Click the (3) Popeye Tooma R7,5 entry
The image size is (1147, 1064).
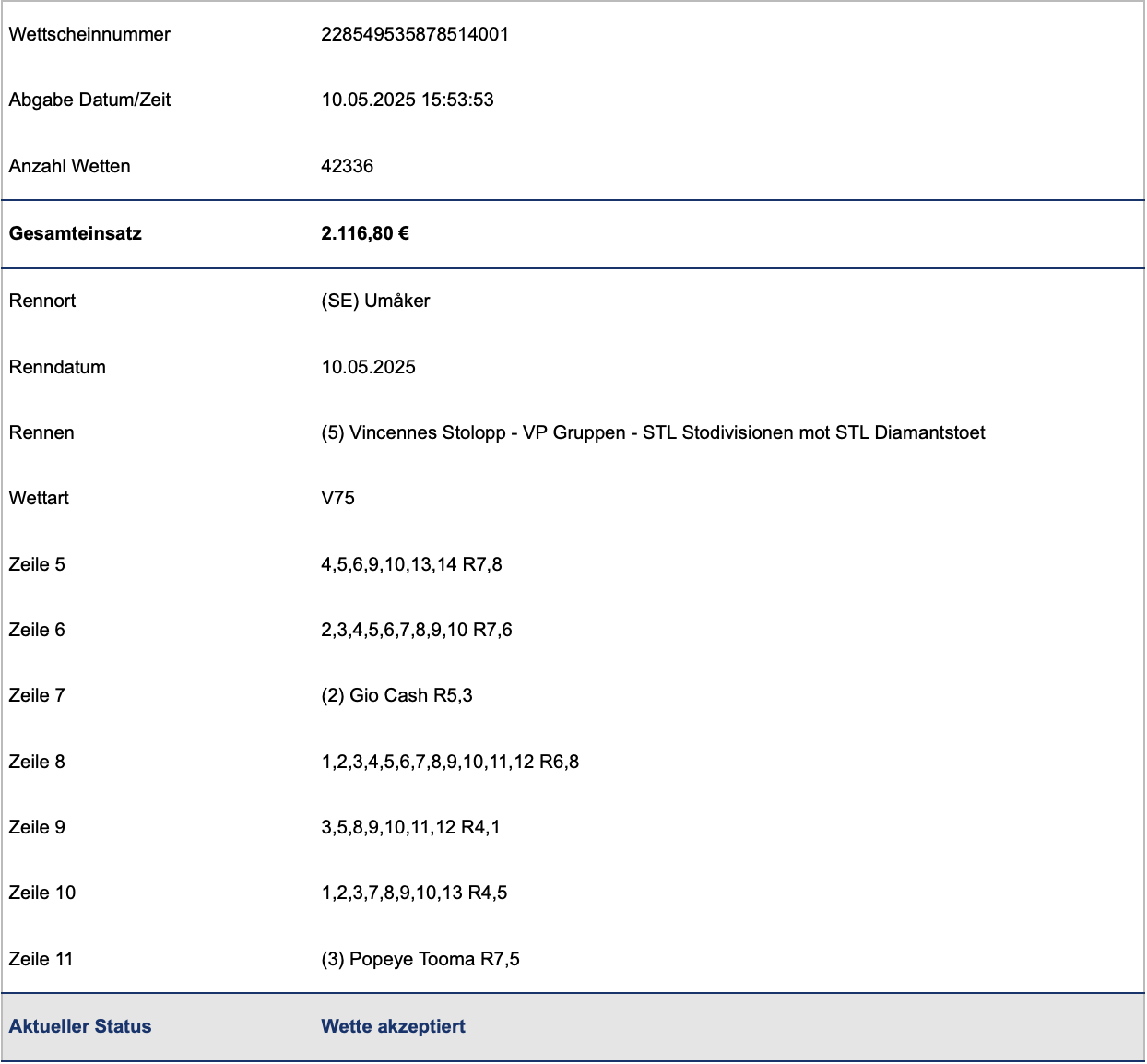420,959
